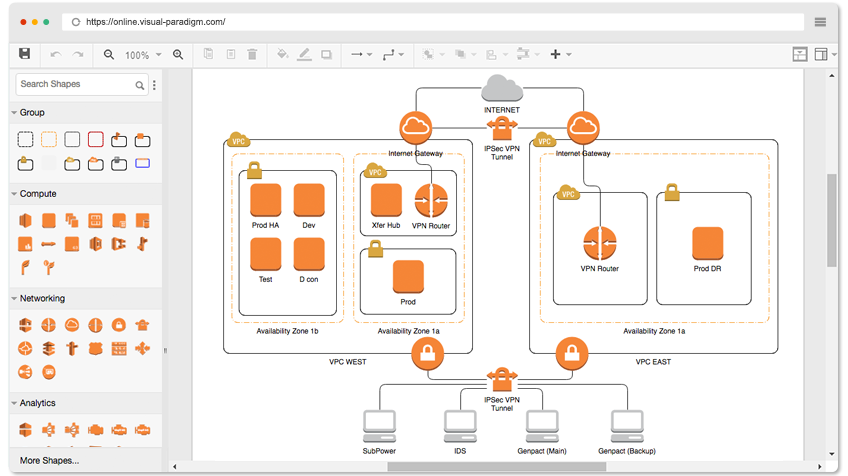Click the Save floppy disk icon
This screenshot has height=476, width=848.
(24, 54)
